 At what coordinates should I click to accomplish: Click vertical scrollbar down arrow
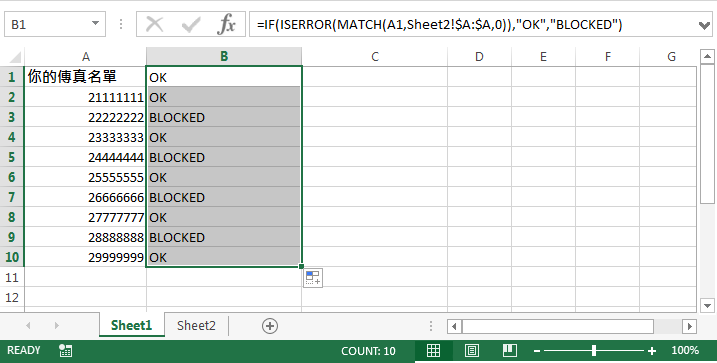click(x=707, y=305)
